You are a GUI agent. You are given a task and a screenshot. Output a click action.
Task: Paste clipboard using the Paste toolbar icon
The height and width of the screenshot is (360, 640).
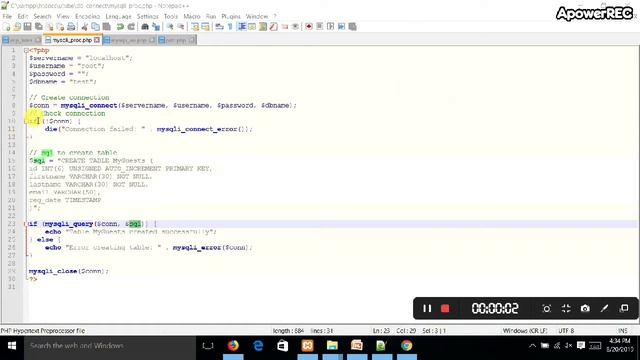tap(107, 27)
